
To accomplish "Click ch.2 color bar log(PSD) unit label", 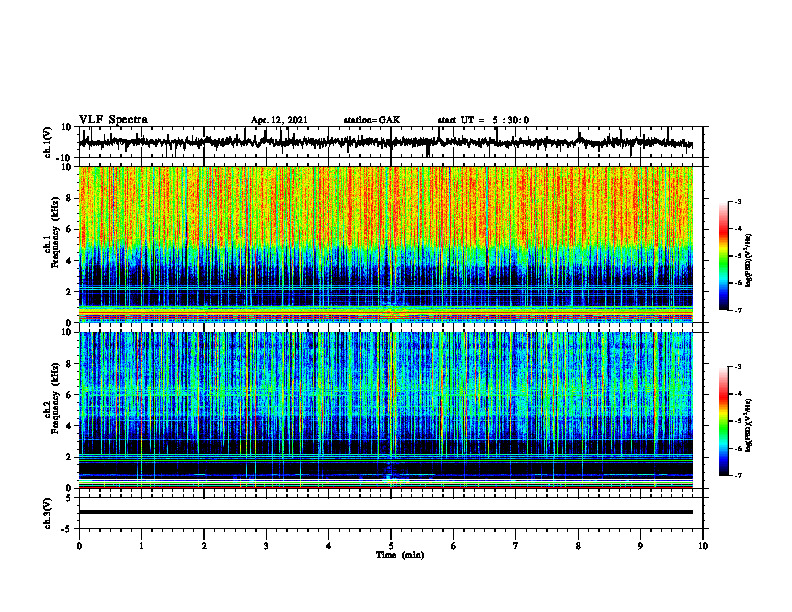I will tap(750, 425).
